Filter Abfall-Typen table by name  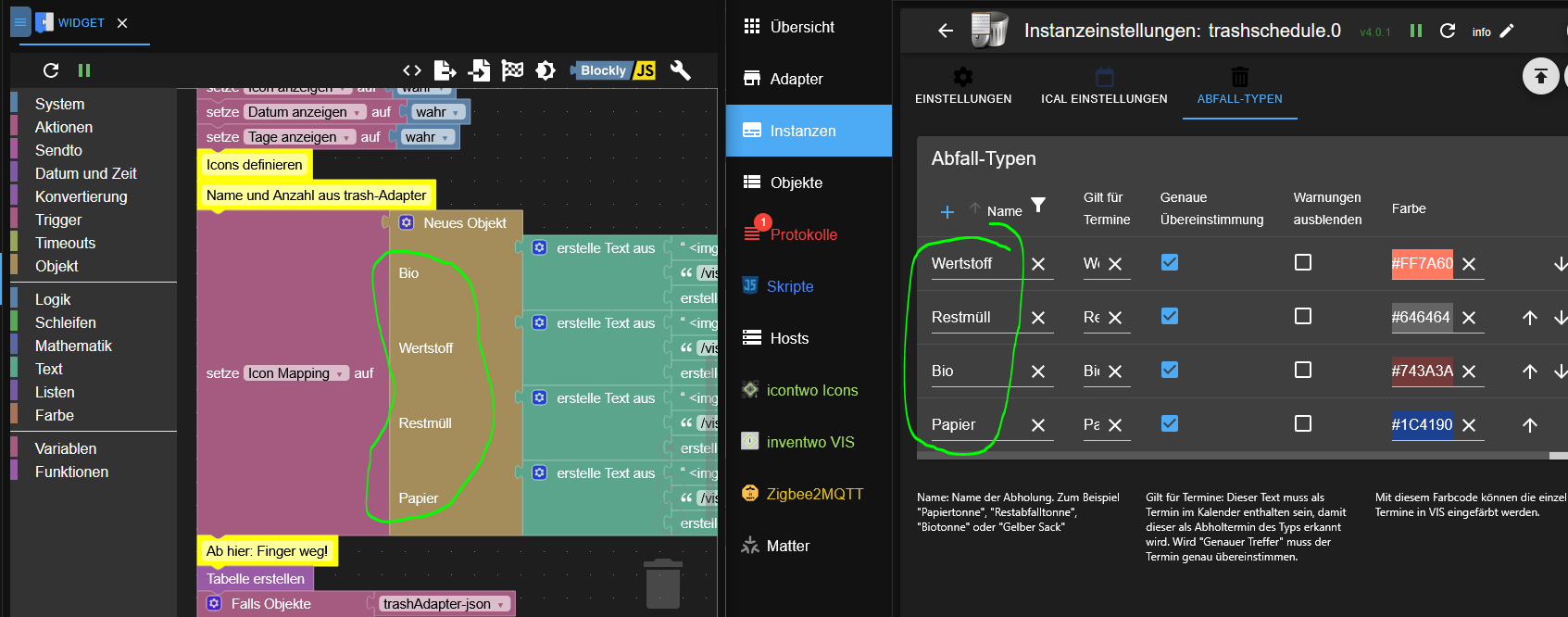[1038, 205]
